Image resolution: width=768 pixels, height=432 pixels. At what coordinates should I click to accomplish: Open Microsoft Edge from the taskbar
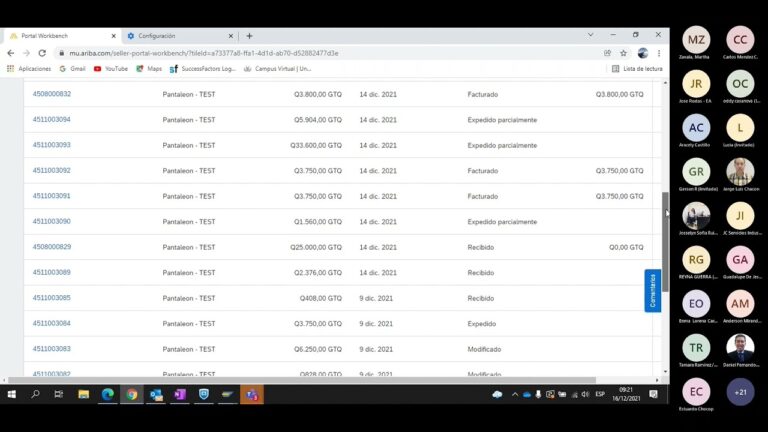108,394
